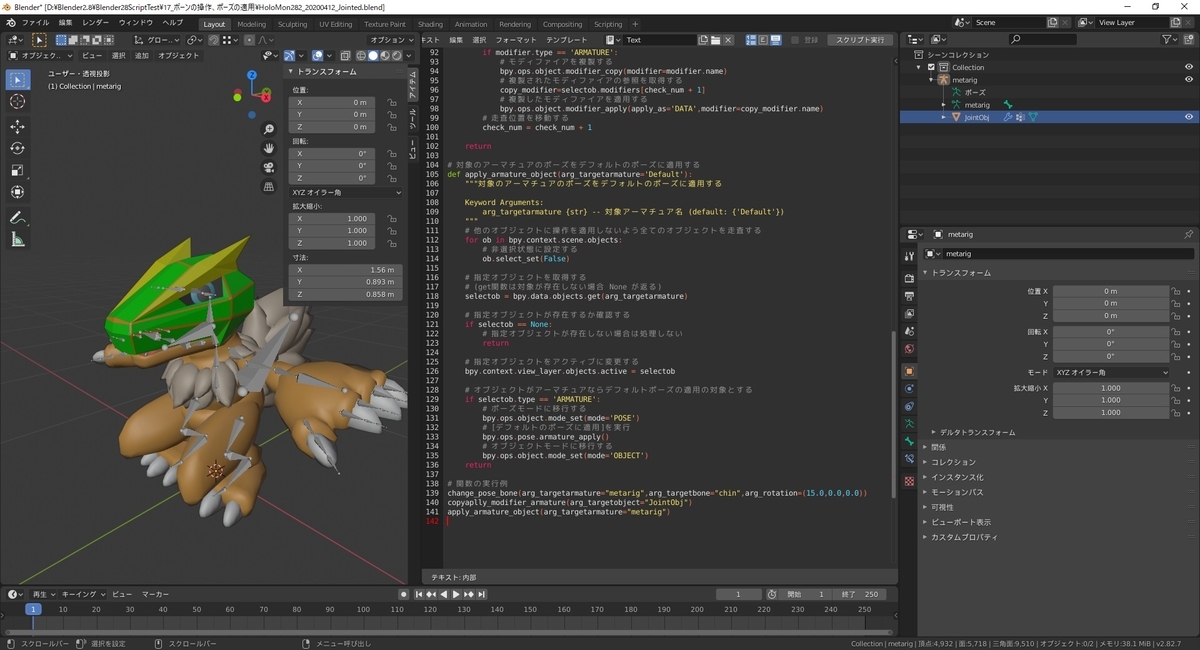Toggle line numbers display in text editor

point(750,40)
